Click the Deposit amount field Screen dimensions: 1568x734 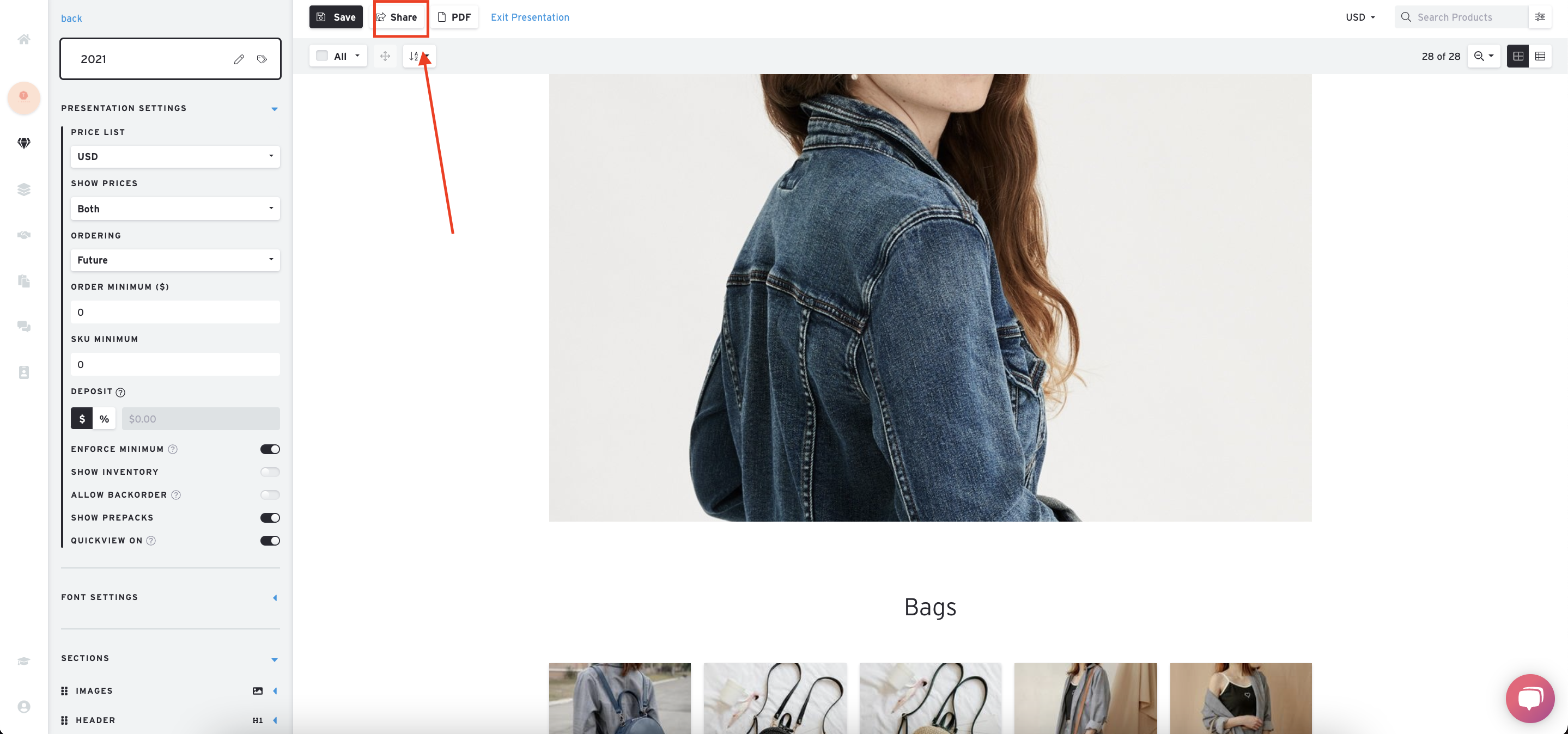(201, 419)
